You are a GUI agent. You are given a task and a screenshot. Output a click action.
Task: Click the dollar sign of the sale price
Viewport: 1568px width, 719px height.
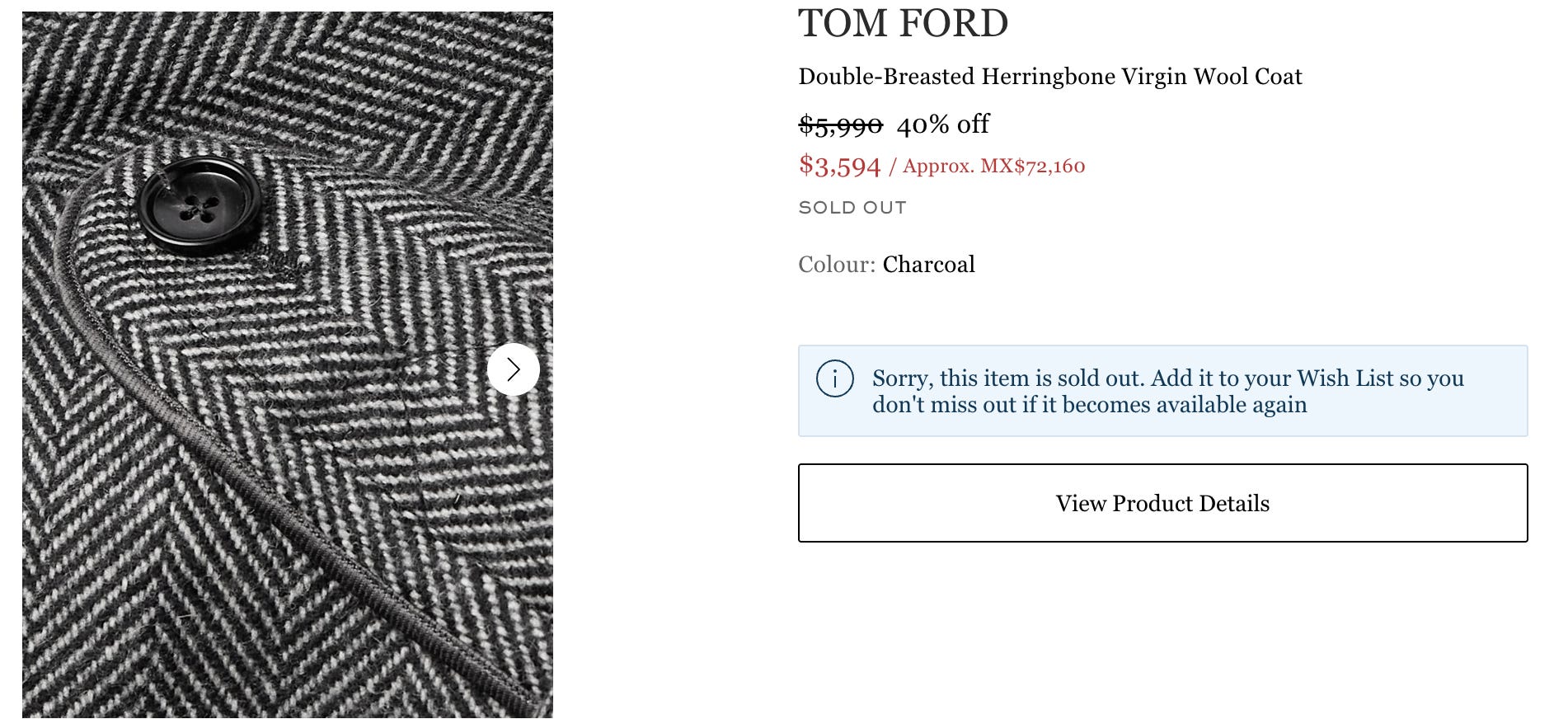pos(805,165)
